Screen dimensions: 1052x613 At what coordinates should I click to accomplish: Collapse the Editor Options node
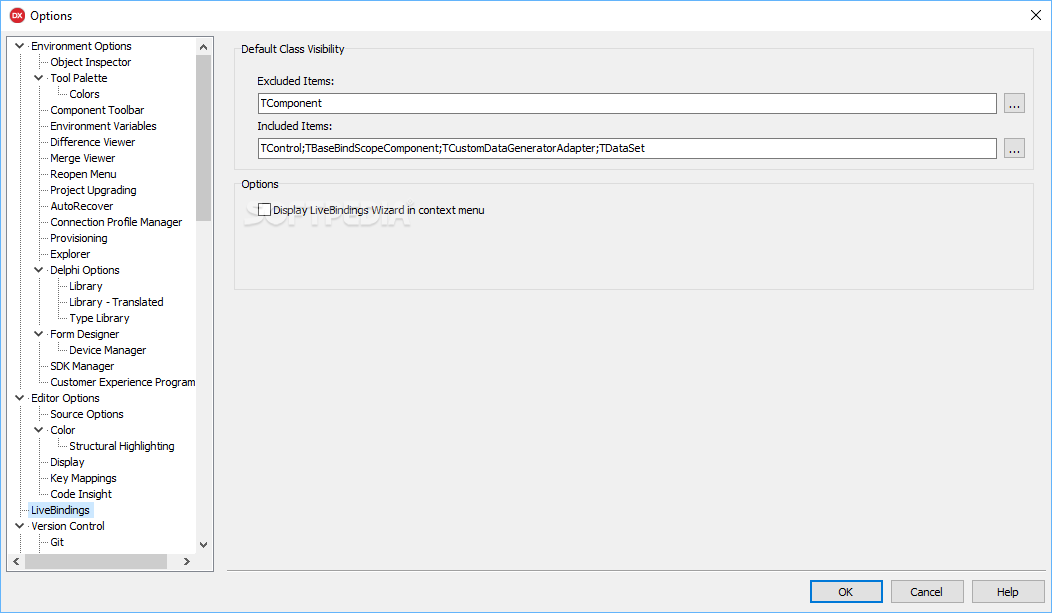19,398
